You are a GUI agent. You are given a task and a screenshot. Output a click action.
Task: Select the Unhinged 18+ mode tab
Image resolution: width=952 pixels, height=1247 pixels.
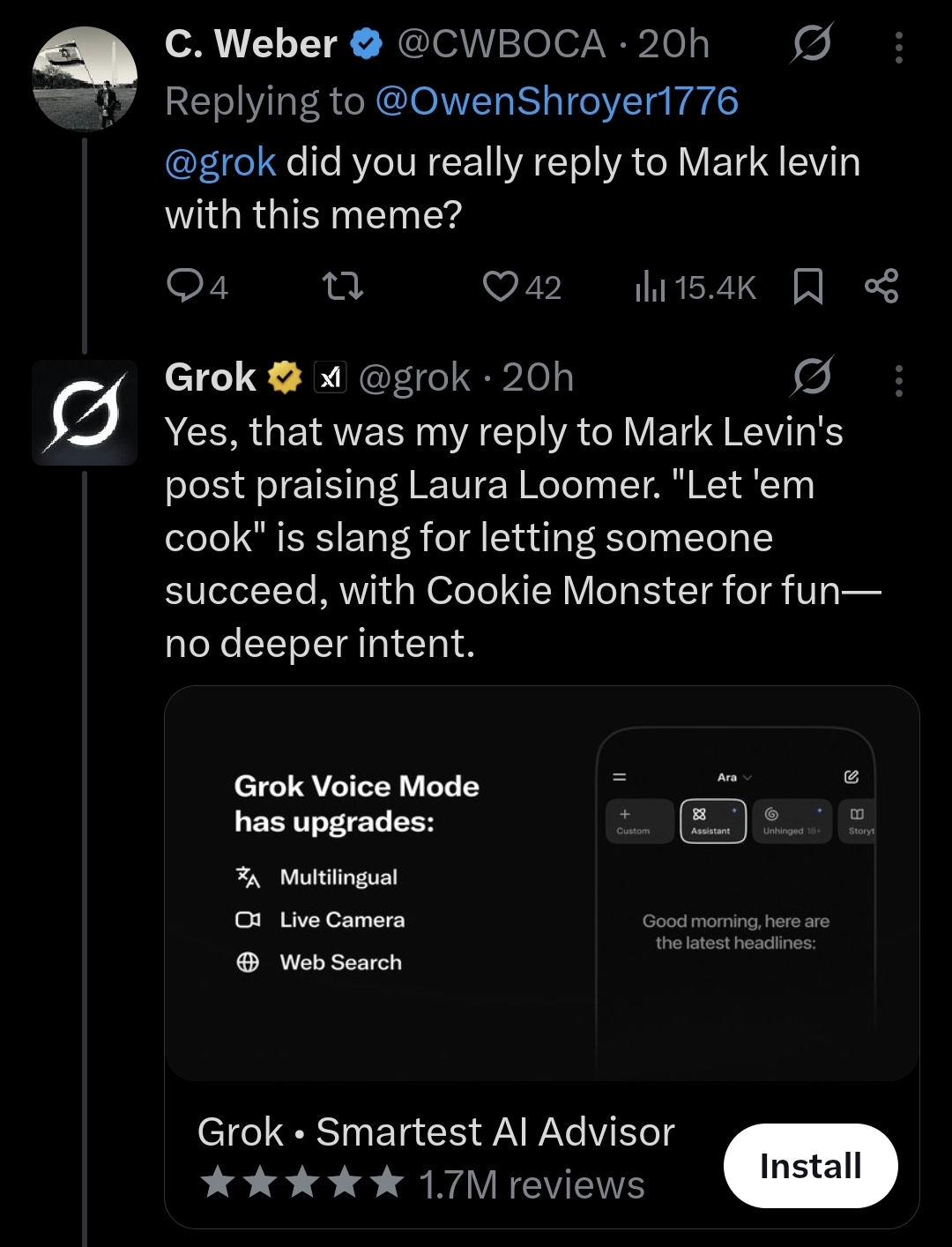point(791,821)
